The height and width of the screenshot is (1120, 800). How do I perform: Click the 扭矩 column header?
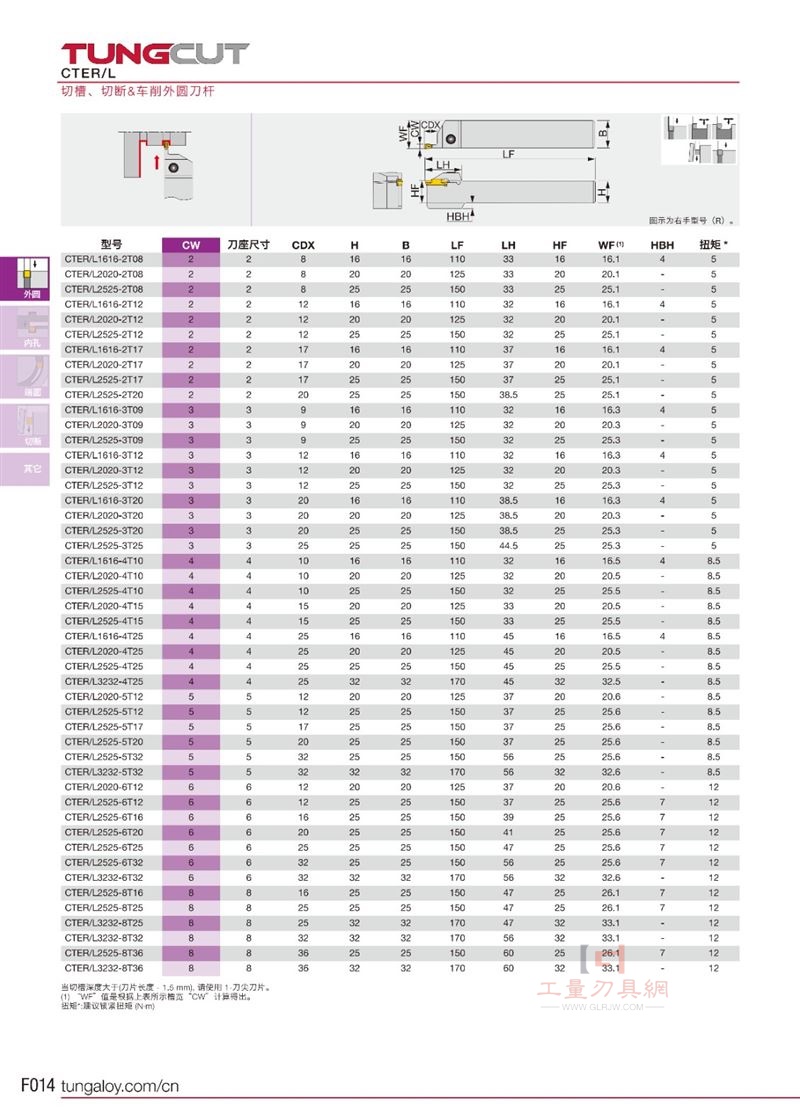tap(714, 244)
